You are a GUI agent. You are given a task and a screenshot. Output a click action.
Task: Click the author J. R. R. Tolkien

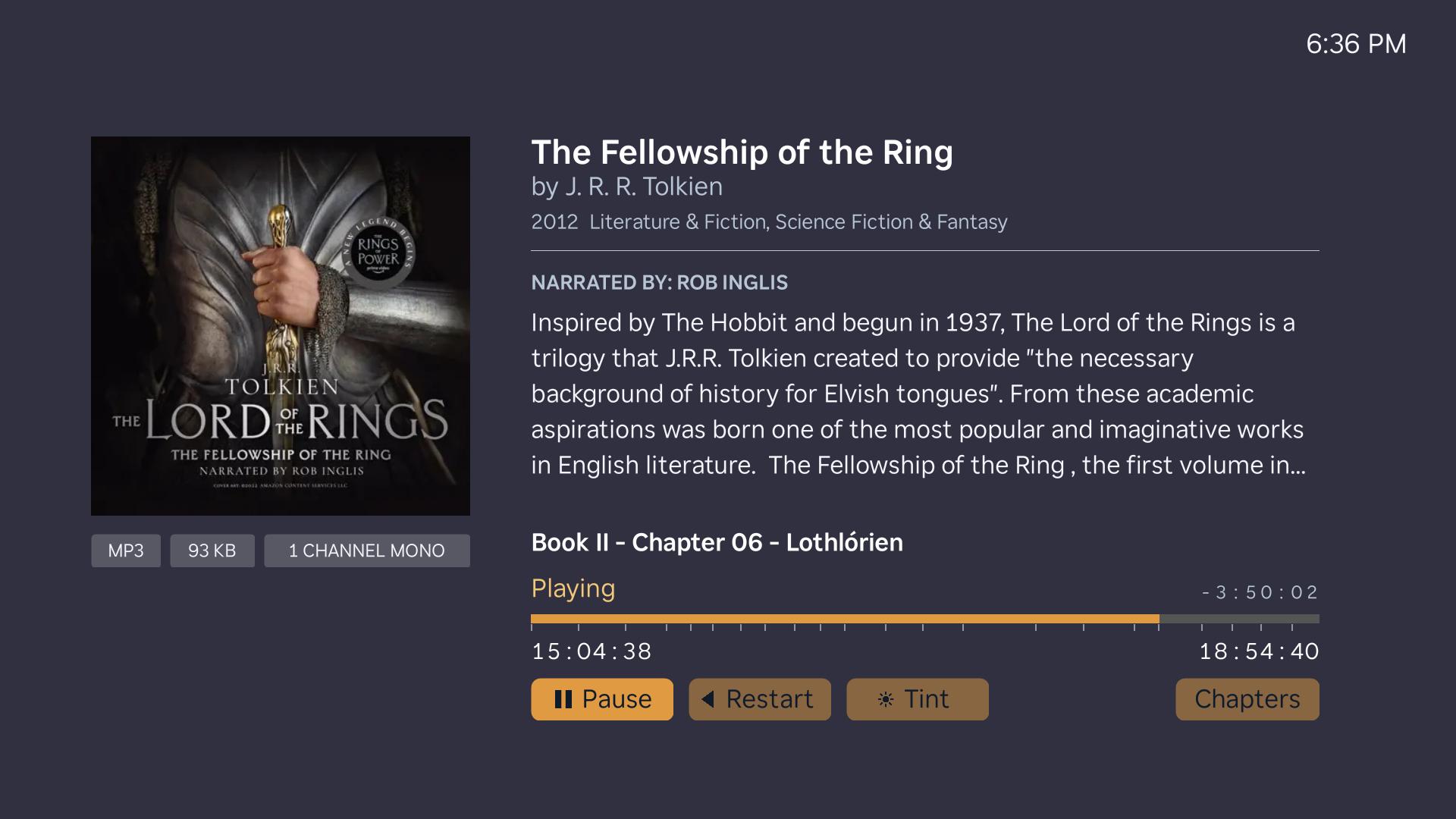pyautogui.click(x=643, y=187)
